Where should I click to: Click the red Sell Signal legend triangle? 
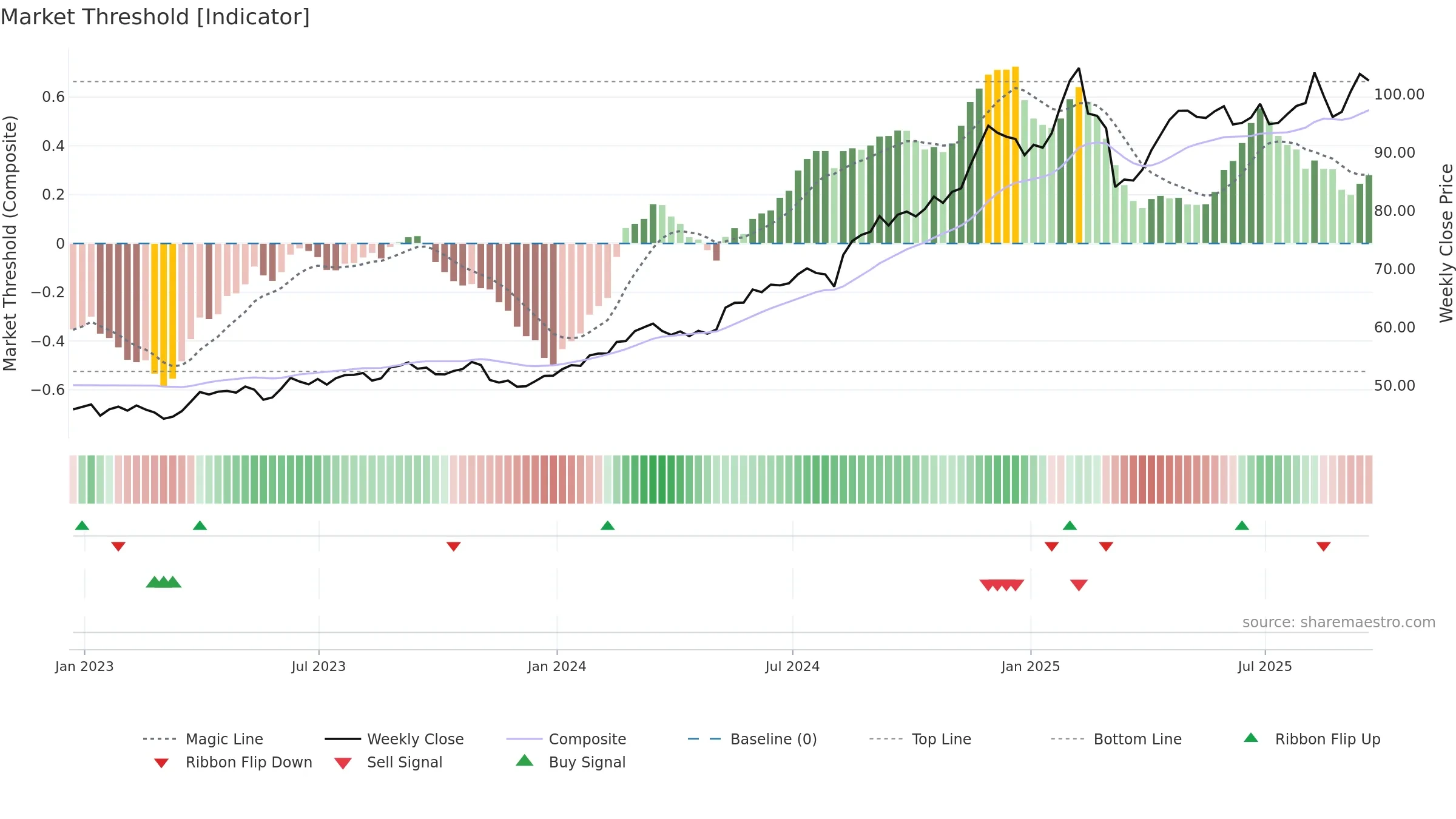(x=343, y=763)
